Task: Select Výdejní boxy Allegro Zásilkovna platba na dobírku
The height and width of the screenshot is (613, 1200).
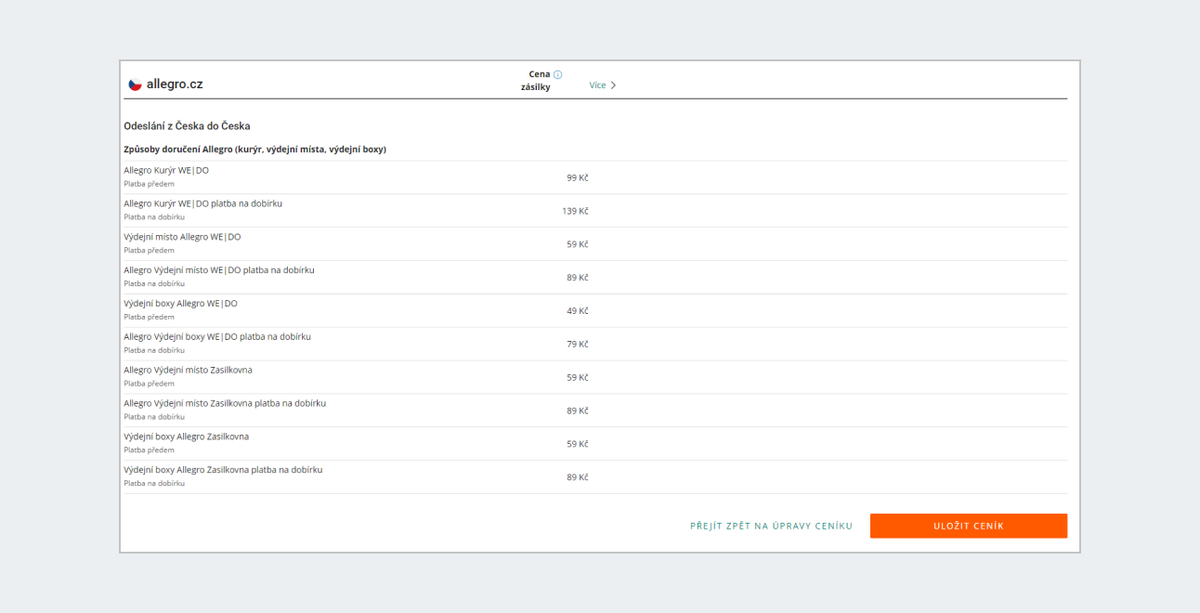Action: point(595,477)
